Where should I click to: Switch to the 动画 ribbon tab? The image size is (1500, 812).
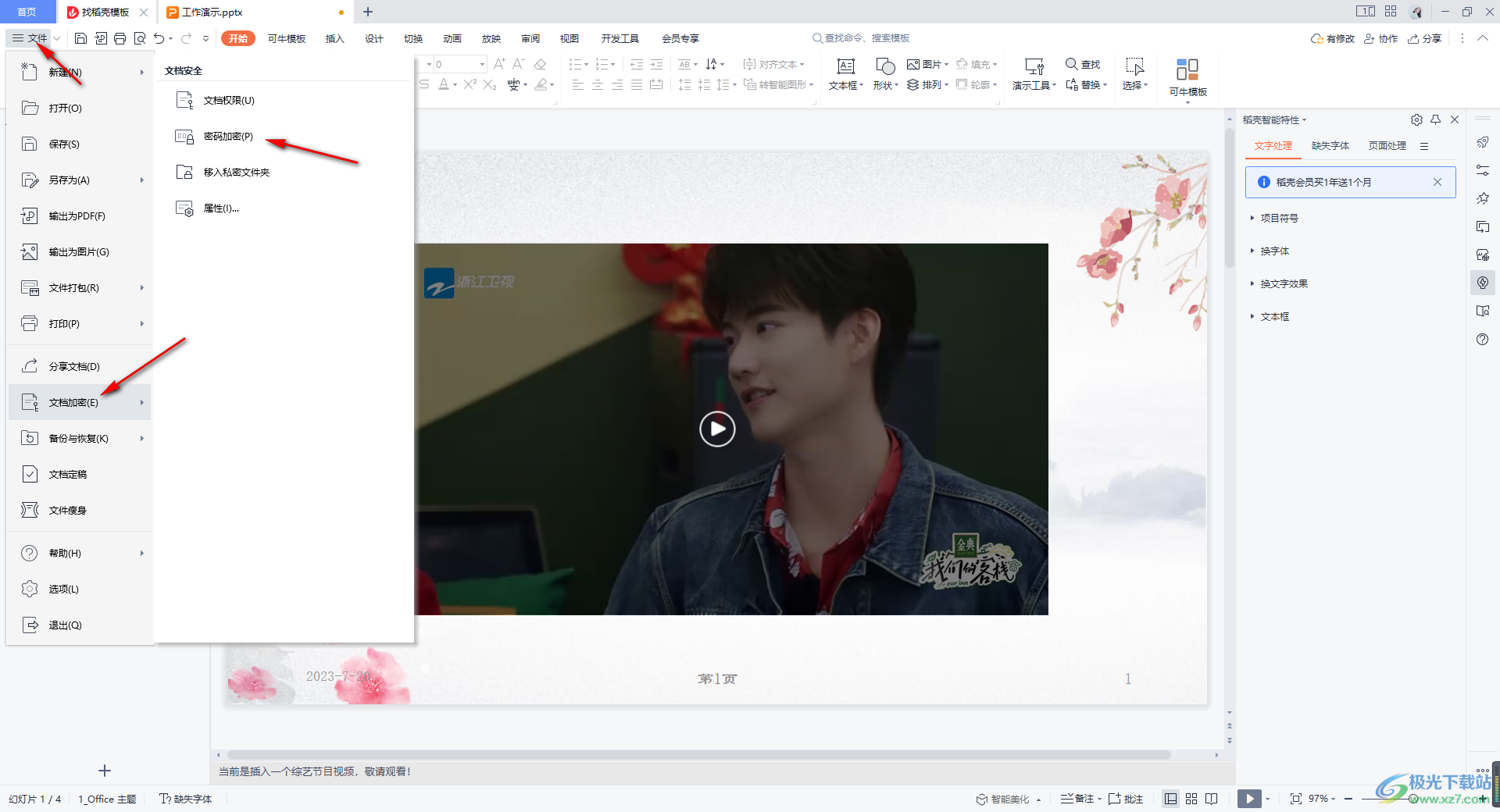pyautogui.click(x=452, y=38)
